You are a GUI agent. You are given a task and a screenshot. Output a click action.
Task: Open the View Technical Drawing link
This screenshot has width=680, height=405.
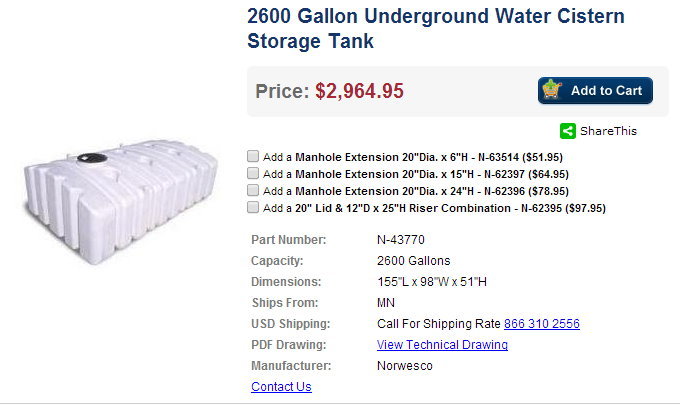(x=442, y=345)
